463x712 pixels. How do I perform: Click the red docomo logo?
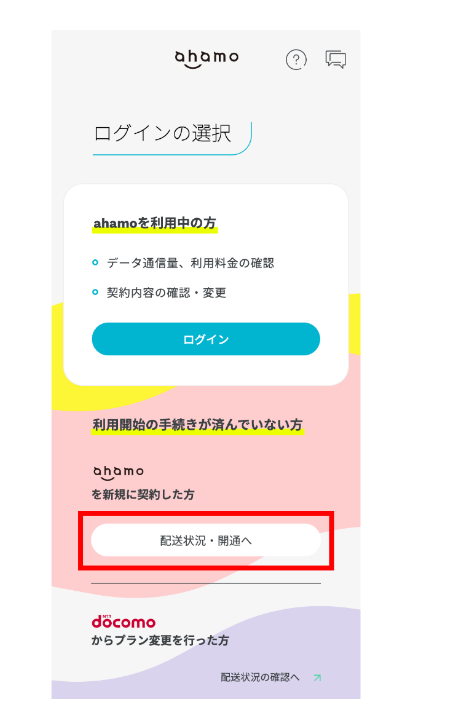tap(123, 622)
